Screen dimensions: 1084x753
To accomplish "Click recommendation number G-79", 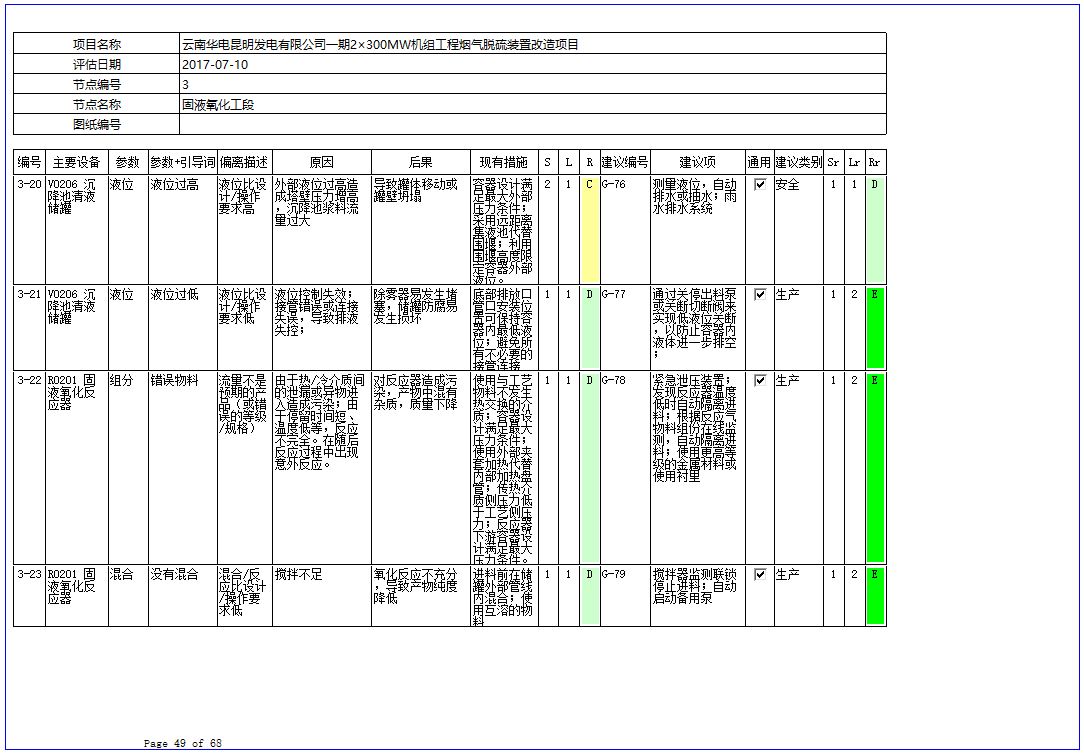I will pos(613,574).
